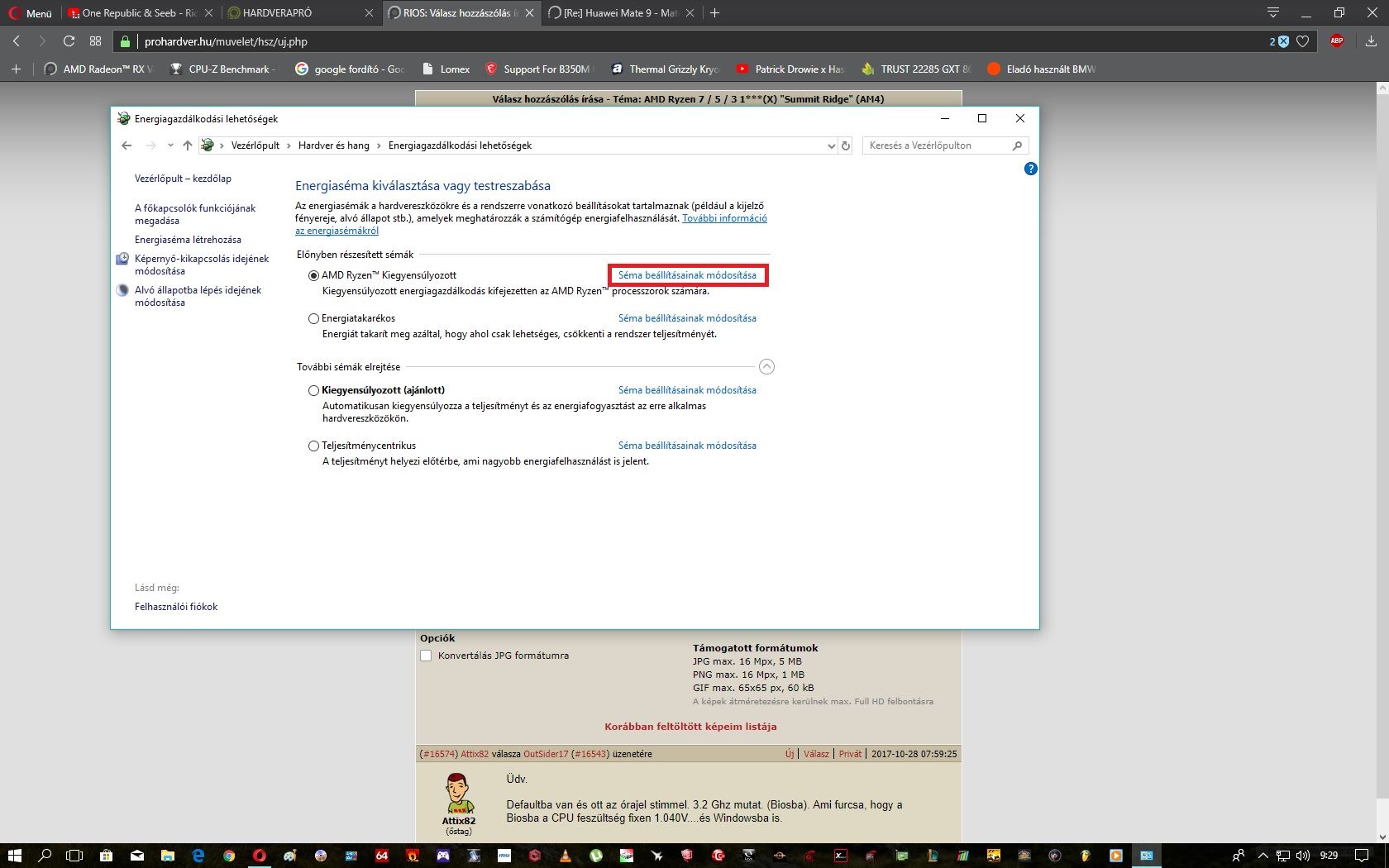Click the Control Panel help icon
The image size is (1389, 868).
(x=1030, y=169)
